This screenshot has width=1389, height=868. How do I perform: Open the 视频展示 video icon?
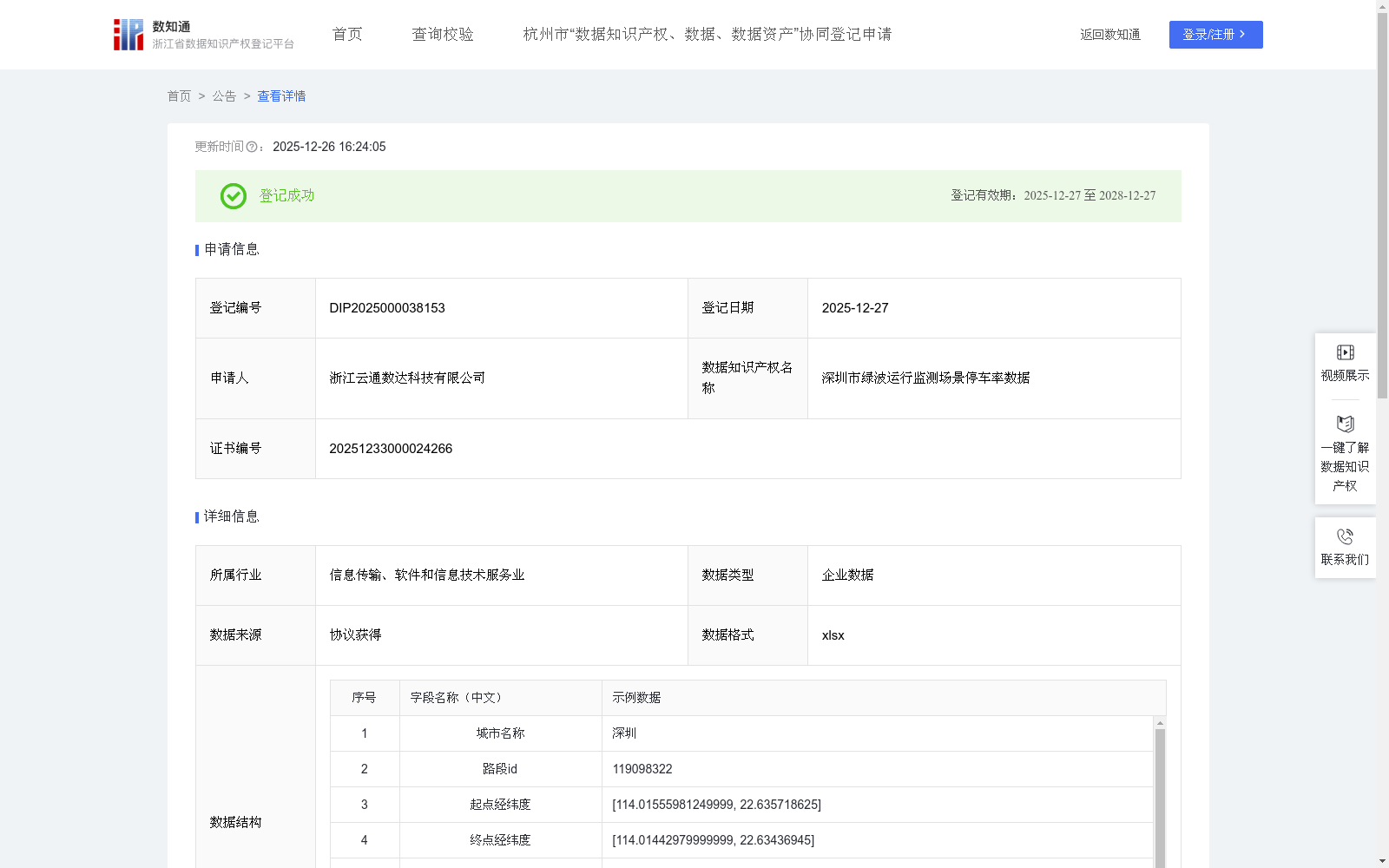[x=1345, y=352]
